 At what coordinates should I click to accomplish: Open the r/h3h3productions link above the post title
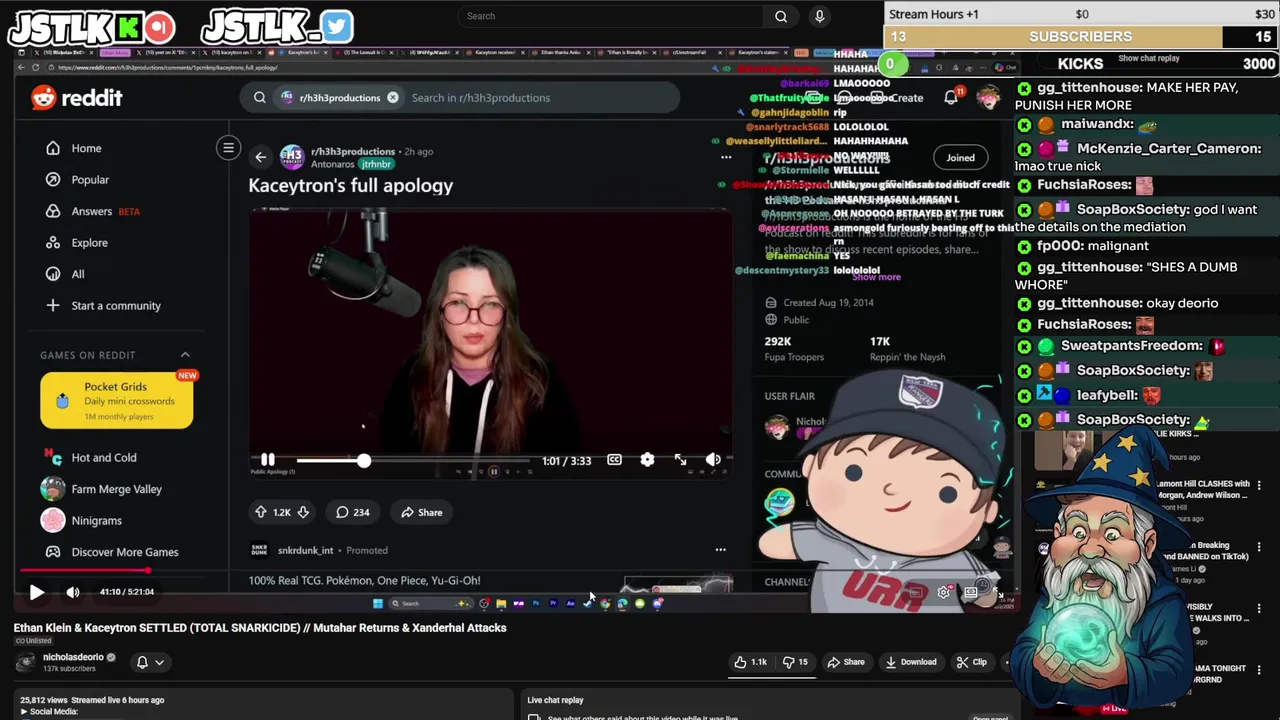[x=352, y=151]
